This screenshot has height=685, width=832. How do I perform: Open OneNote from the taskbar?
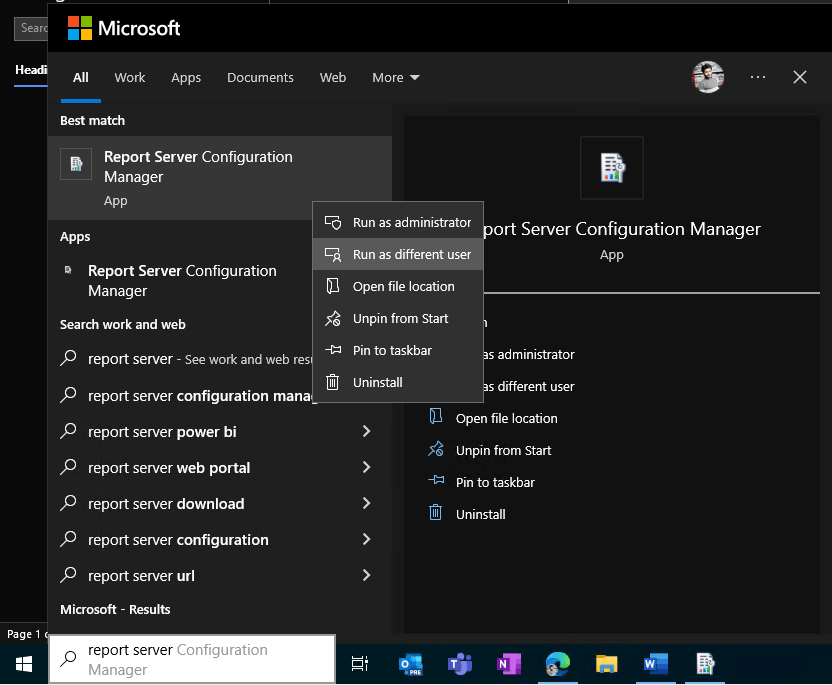tap(508, 664)
